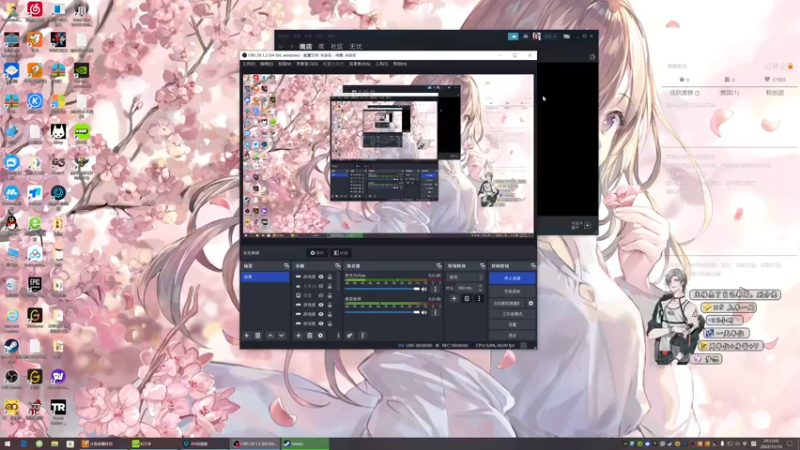This screenshot has width=800, height=450.
Task: Open source properties gear in Sources toolbar
Action: (320, 336)
